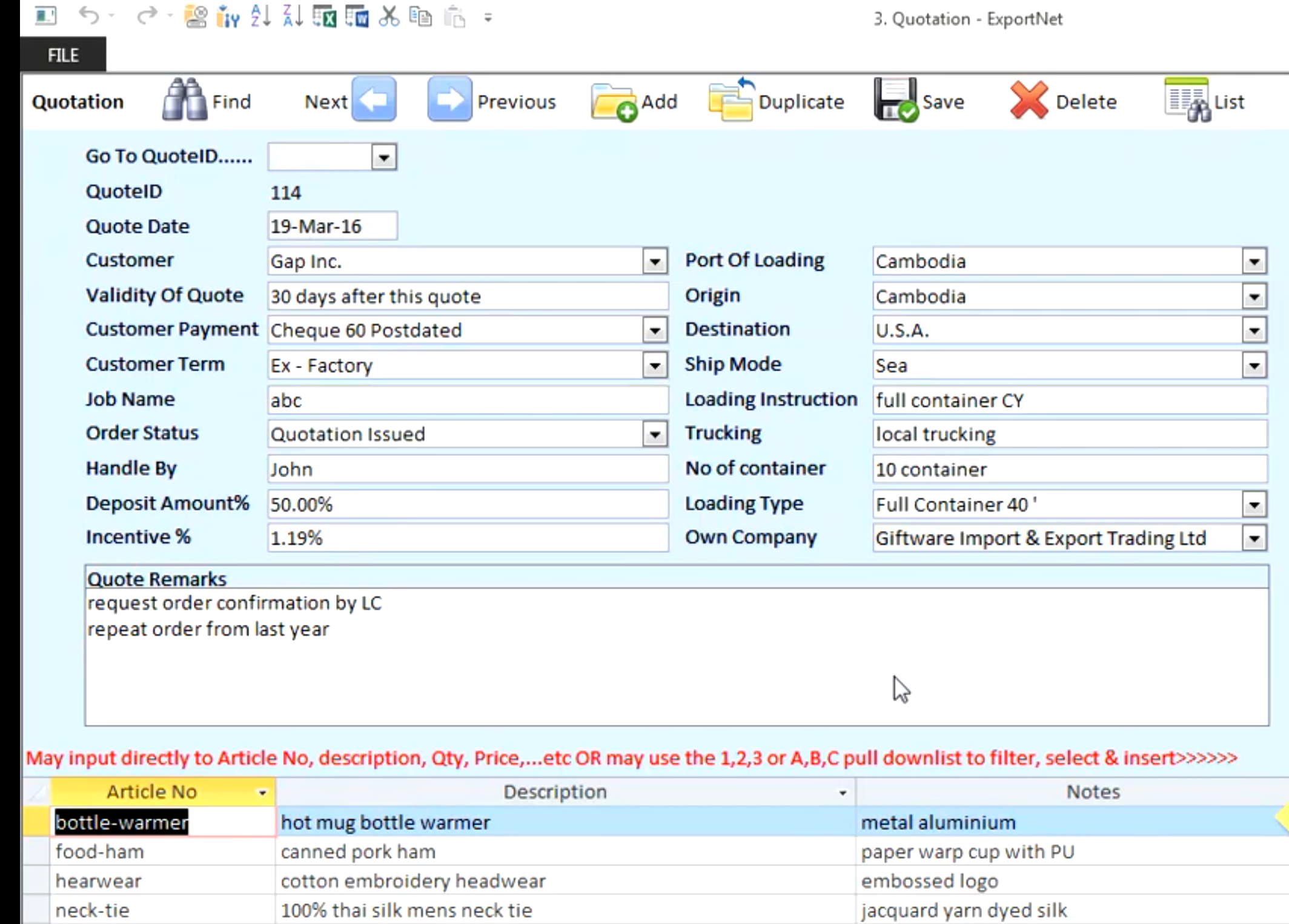The image size is (1289, 924).
Task: Open the Article No column filter arrow
Action: (x=262, y=793)
